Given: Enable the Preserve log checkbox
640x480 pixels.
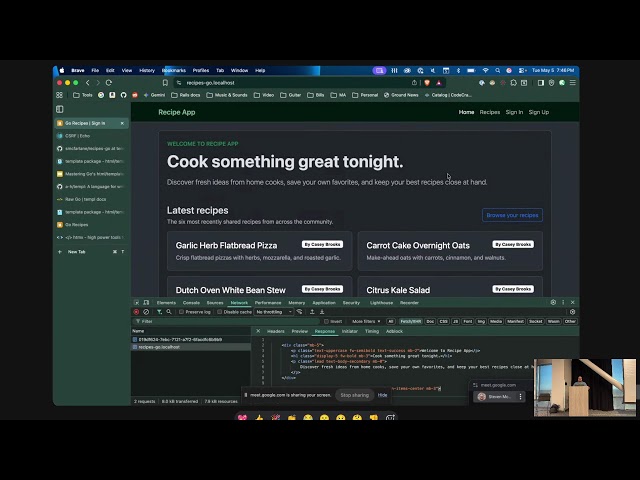Looking at the screenshot, I should tap(182, 312).
